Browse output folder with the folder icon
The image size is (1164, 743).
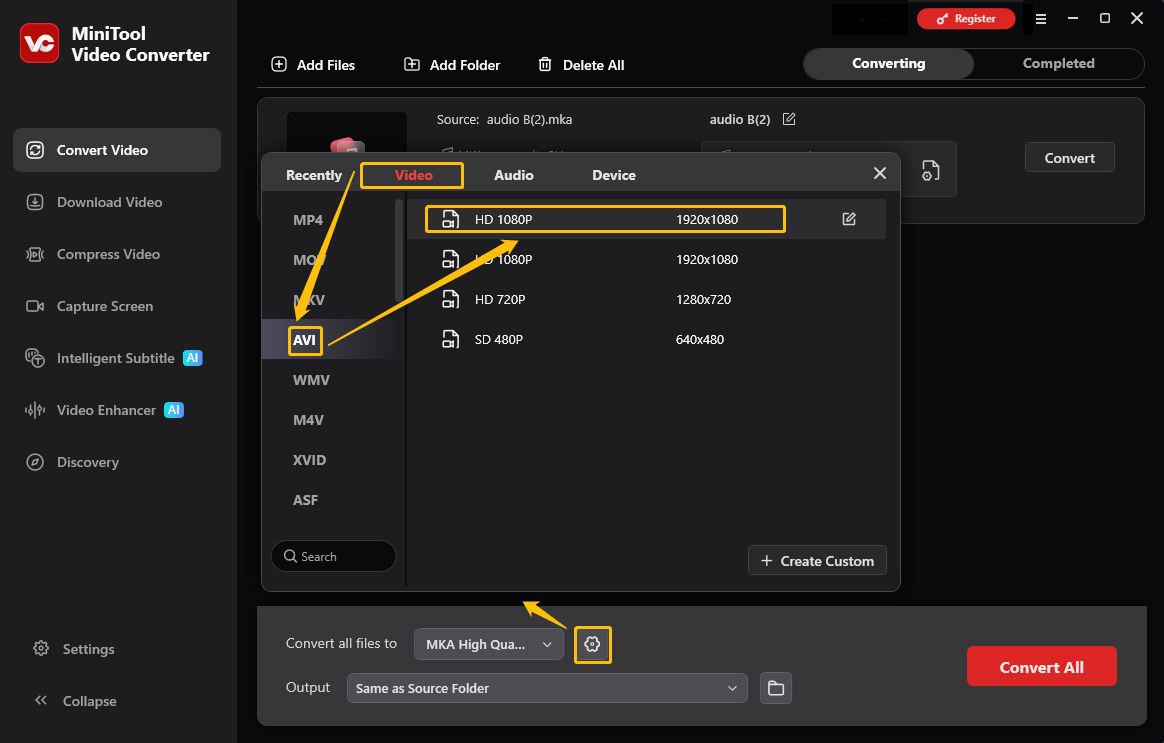pos(776,688)
